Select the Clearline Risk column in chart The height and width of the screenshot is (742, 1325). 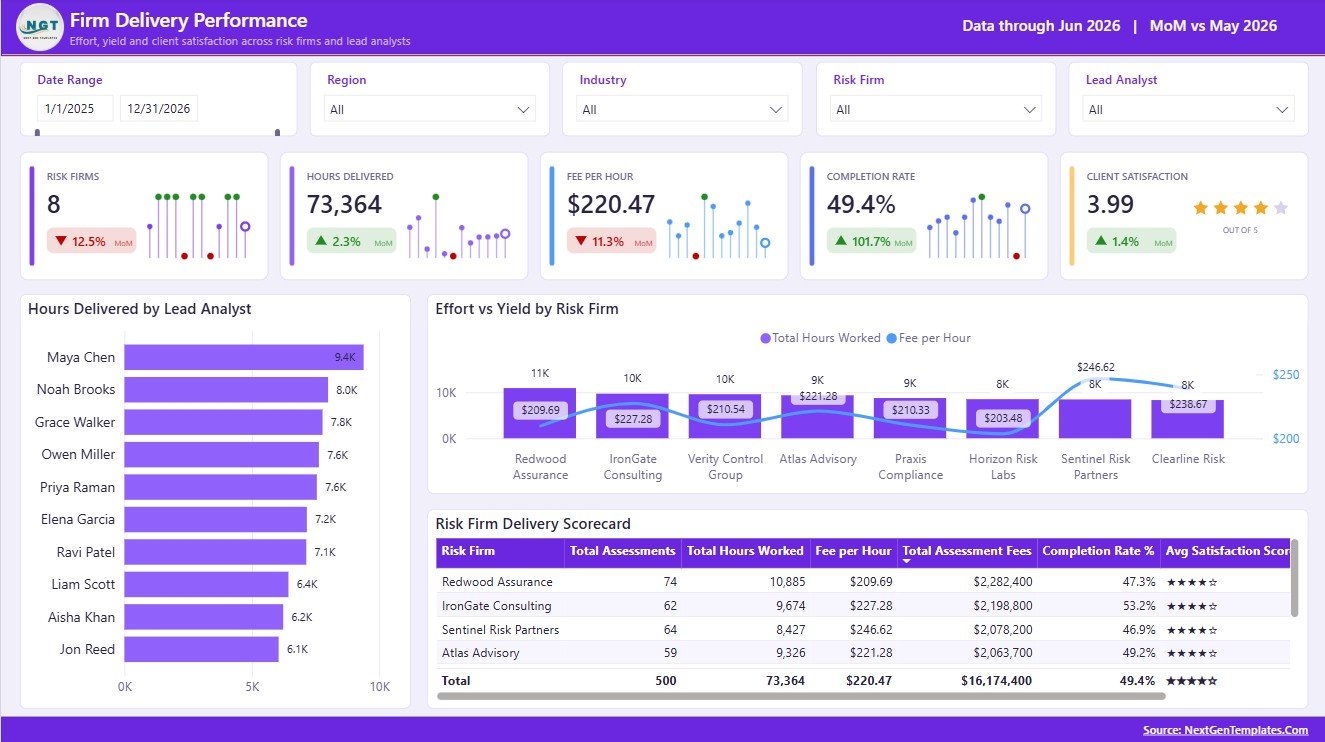pos(1187,419)
